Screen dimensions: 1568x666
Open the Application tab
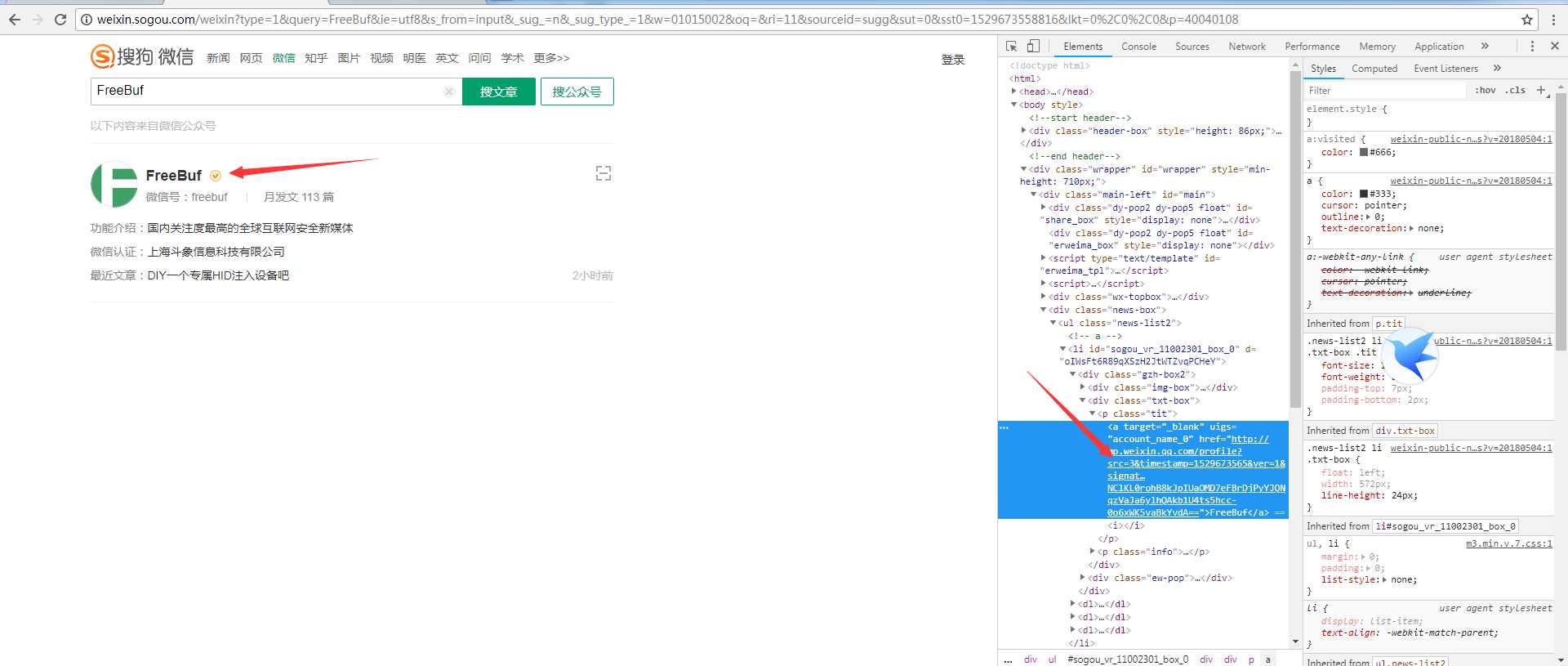1439,47
